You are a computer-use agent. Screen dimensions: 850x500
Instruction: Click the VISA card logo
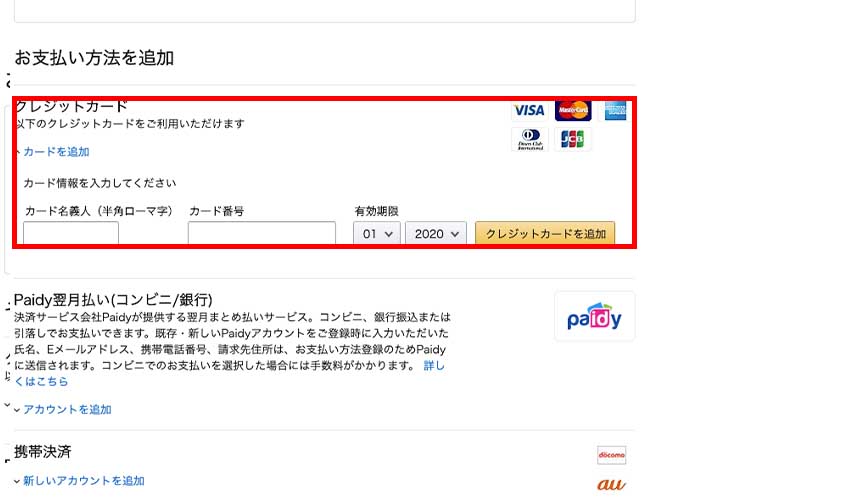pyautogui.click(x=529, y=111)
